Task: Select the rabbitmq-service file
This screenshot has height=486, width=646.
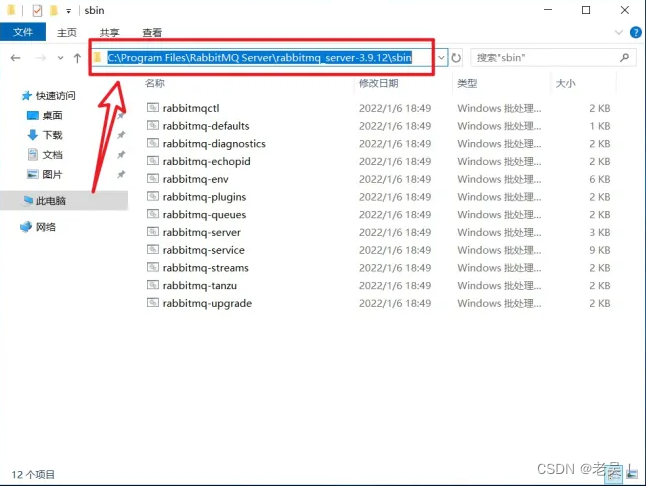Action: click(204, 250)
